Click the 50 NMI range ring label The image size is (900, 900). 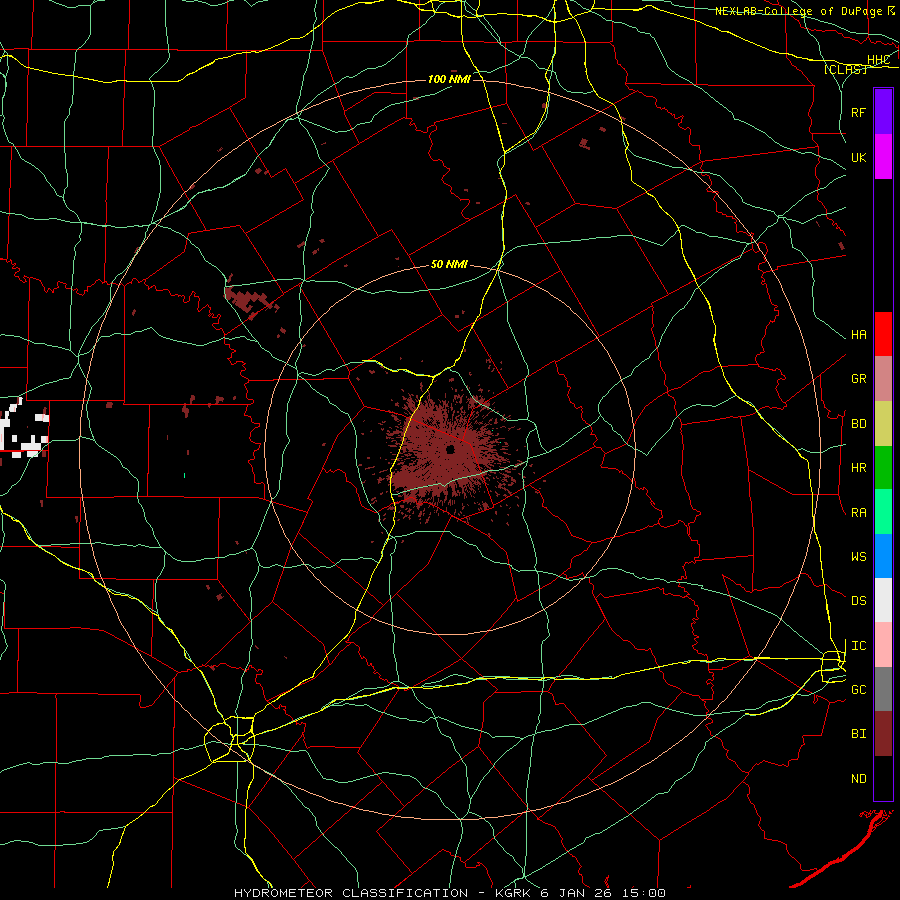(449, 264)
